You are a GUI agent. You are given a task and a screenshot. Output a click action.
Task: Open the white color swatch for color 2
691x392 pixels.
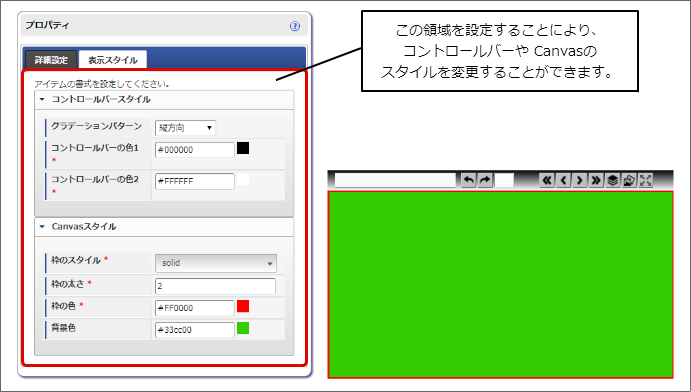[243, 179]
